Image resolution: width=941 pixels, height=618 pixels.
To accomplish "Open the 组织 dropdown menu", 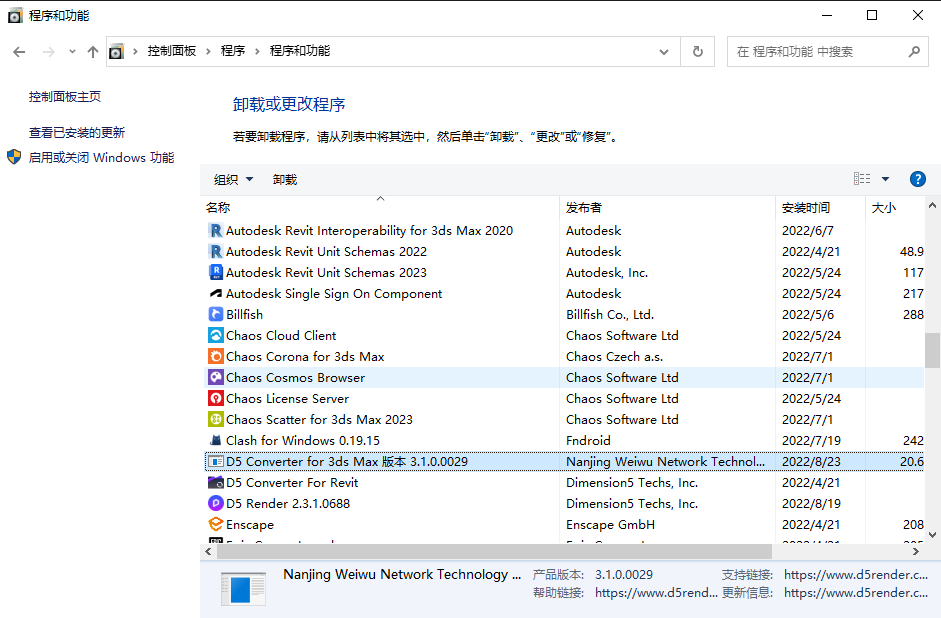I will click(x=233, y=179).
